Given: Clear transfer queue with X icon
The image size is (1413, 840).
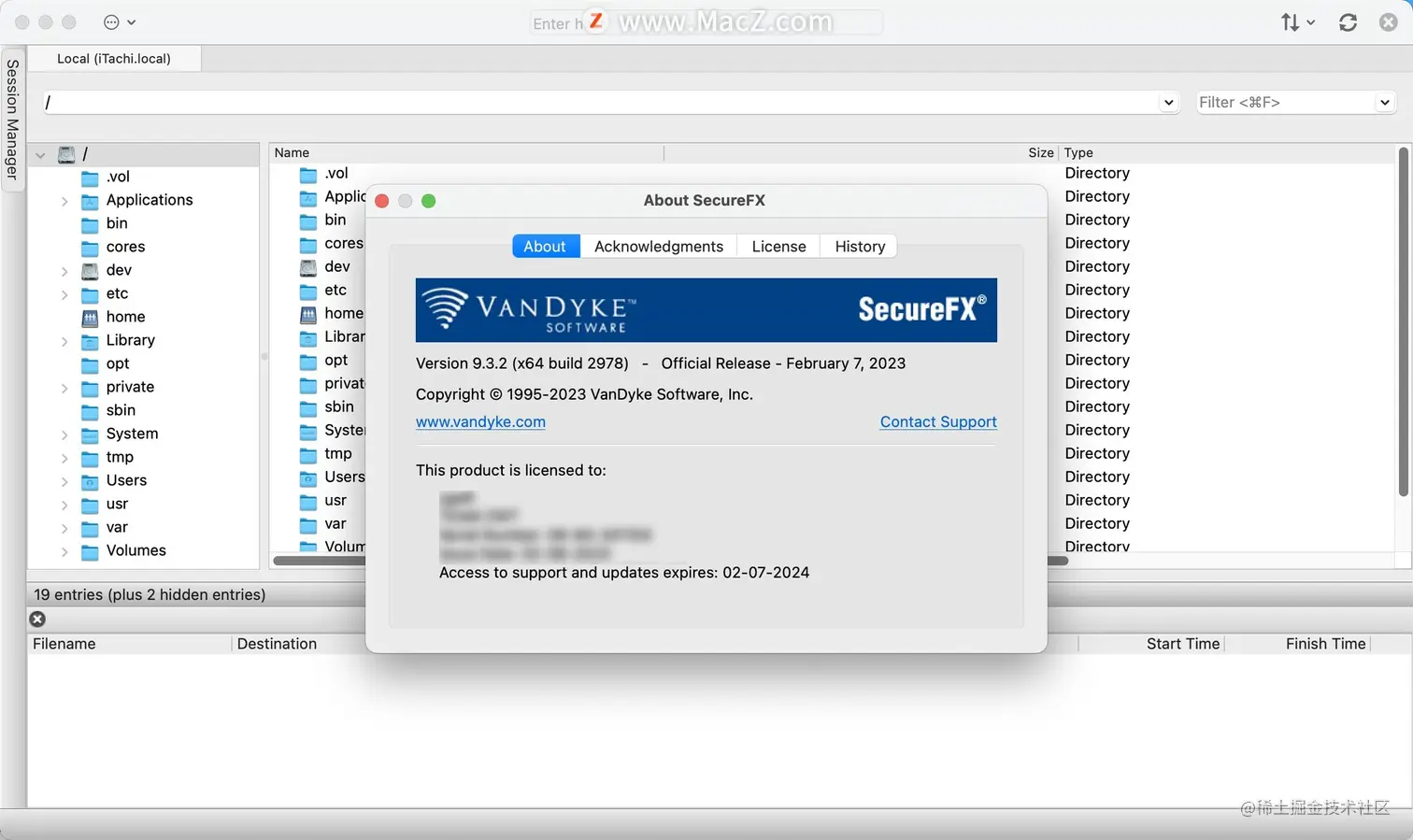Looking at the screenshot, I should point(37,619).
